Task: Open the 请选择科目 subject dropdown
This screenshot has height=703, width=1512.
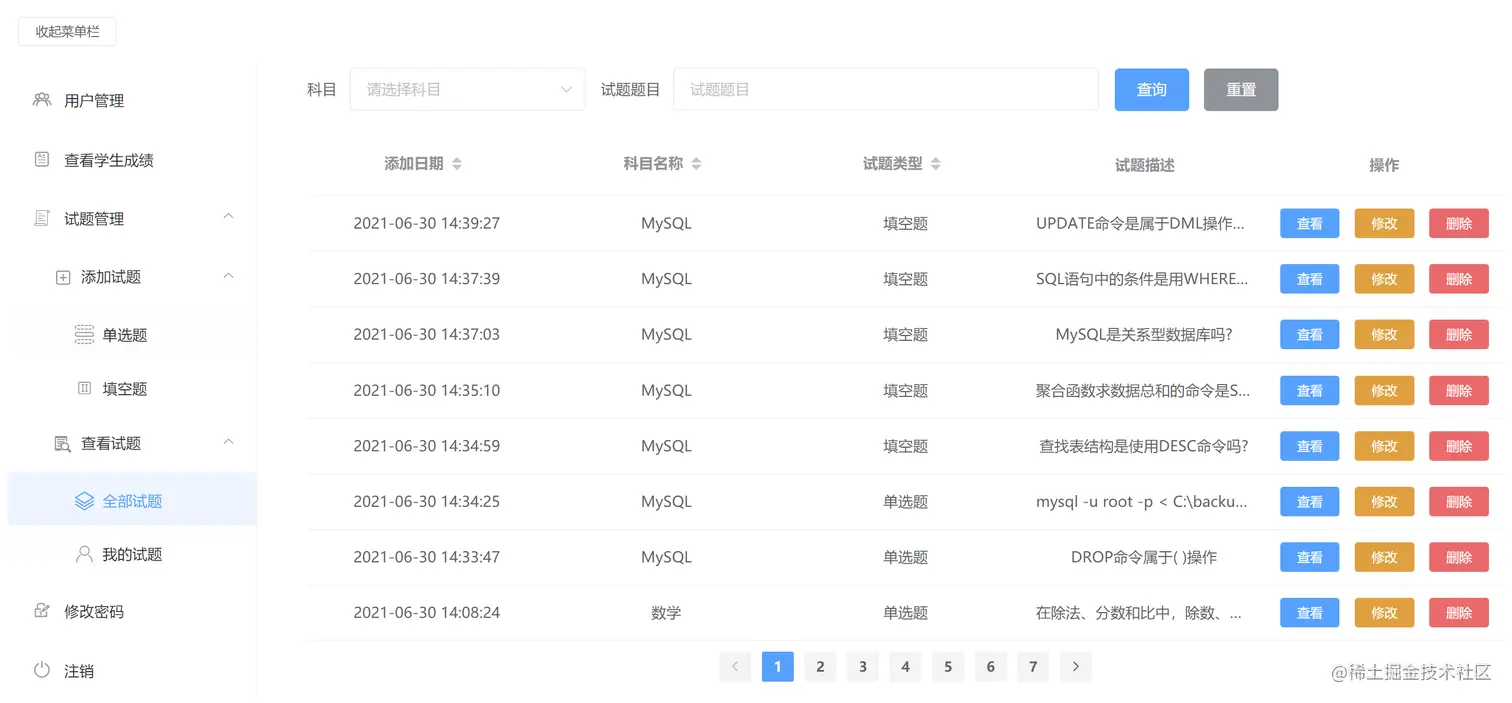Action: [467, 89]
